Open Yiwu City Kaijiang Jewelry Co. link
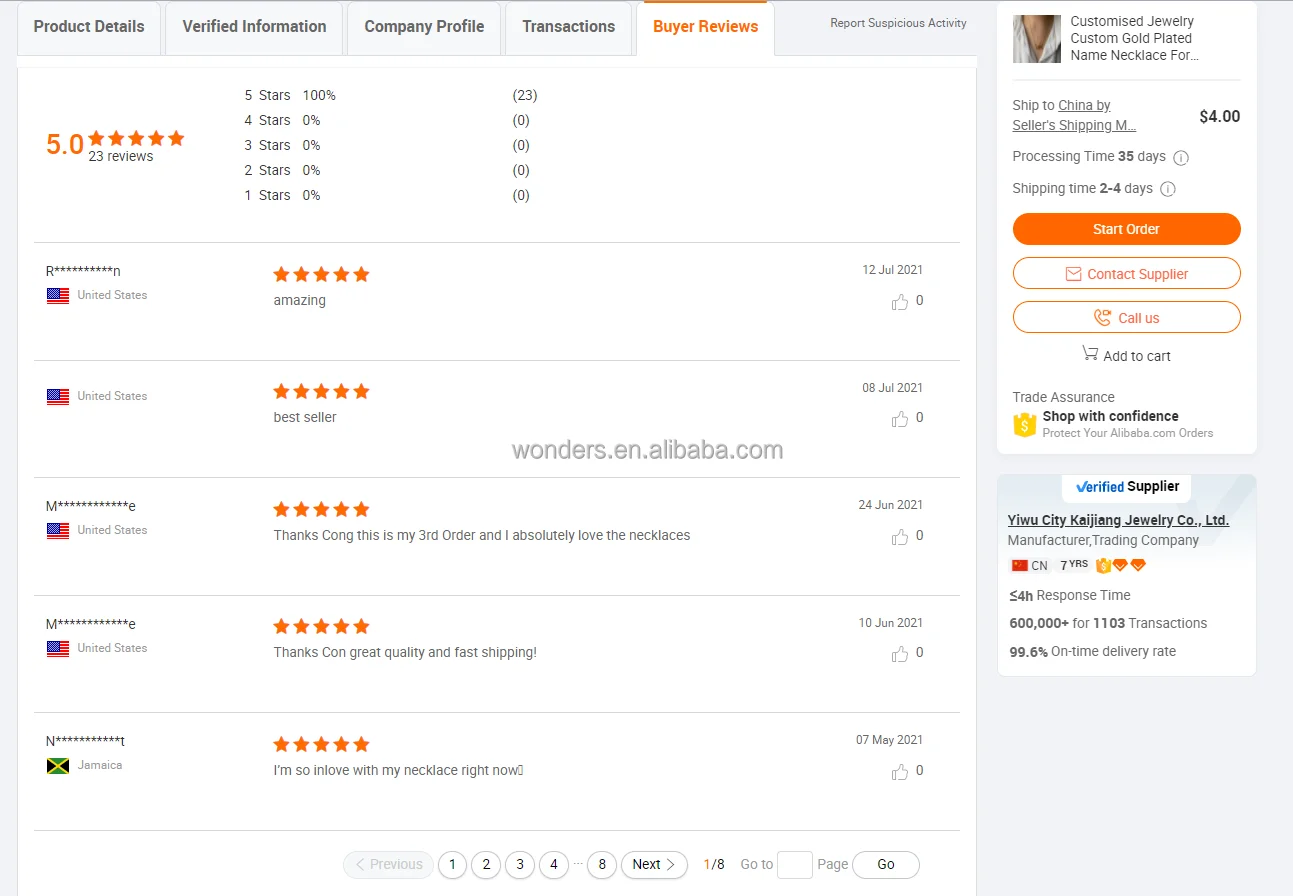The height and width of the screenshot is (896, 1293). pyautogui.click(x=1118, y=520)
